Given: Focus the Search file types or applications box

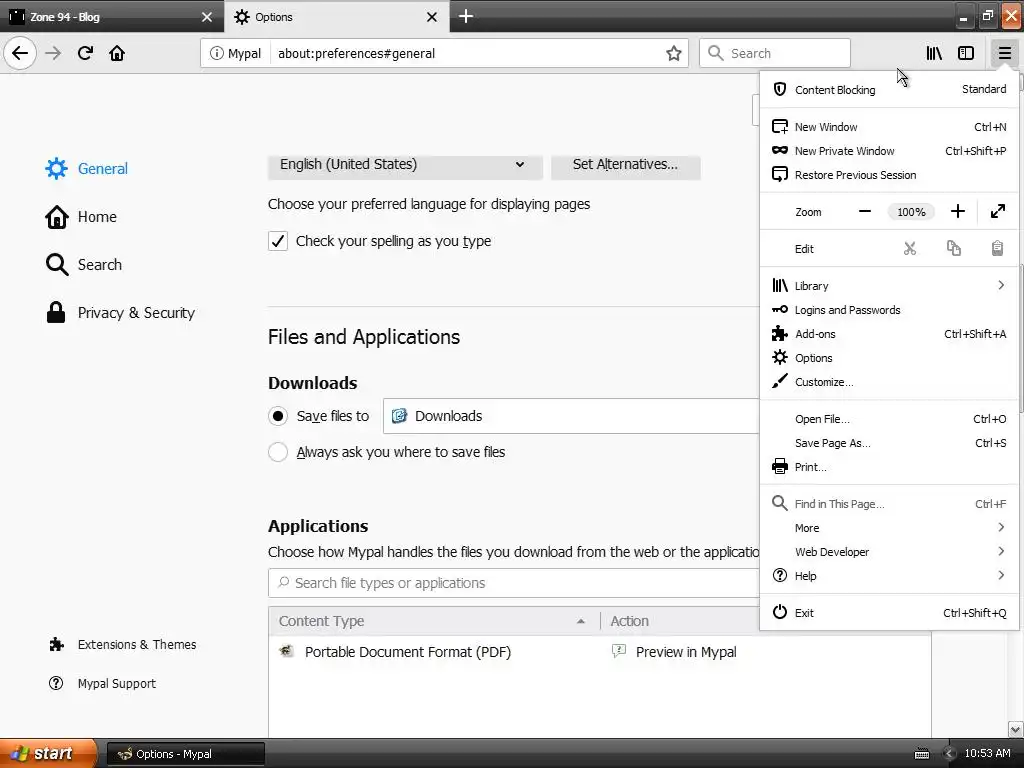Looking at the screenshot, I should tap(514, 583).
